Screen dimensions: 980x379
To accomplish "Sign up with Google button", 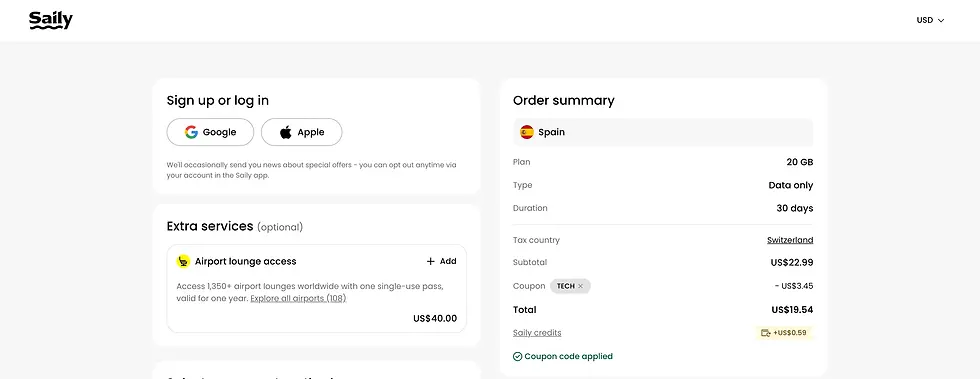I will pos(210,132).
